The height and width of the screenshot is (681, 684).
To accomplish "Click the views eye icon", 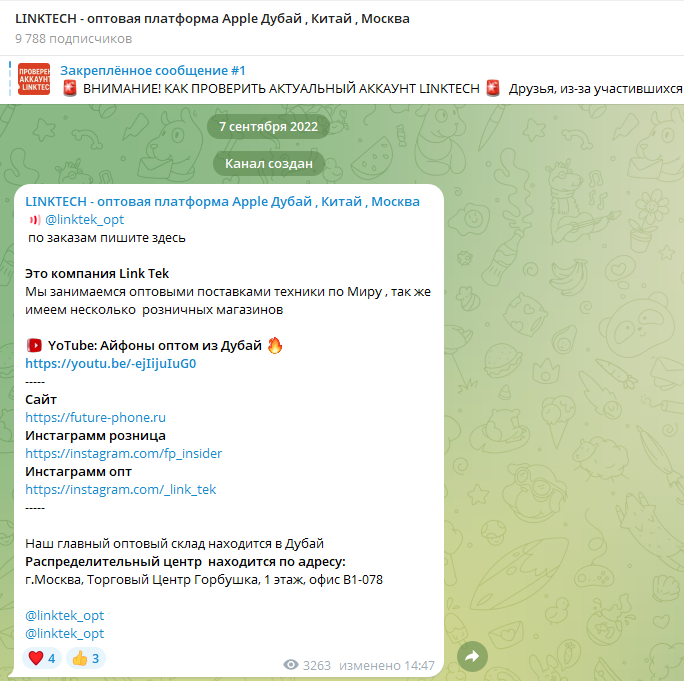I will coord(291,665).
